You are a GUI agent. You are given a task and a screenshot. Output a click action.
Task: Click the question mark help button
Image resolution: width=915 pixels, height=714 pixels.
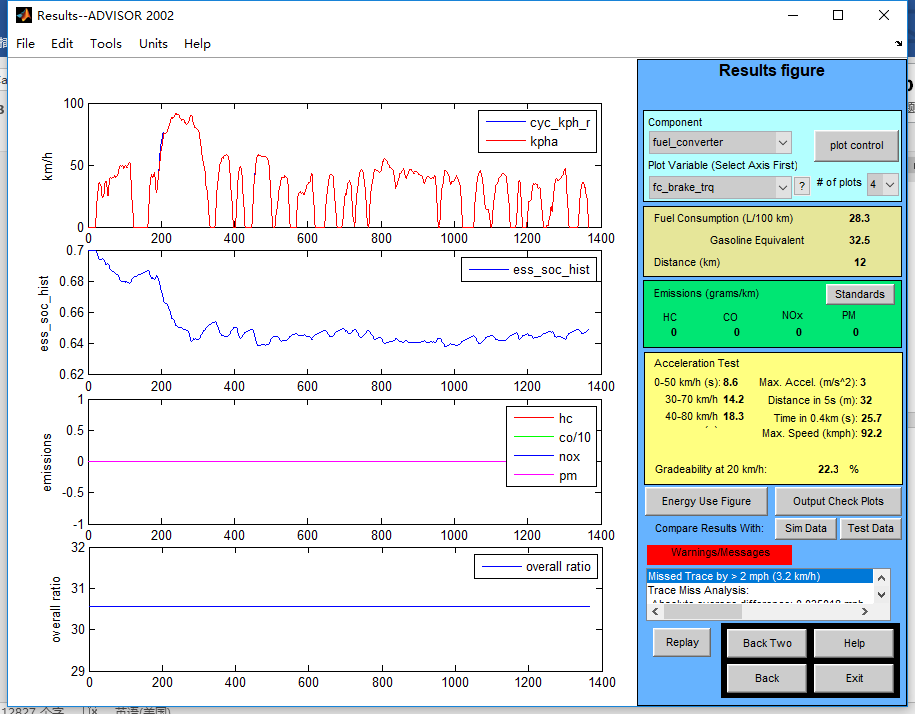801,186
